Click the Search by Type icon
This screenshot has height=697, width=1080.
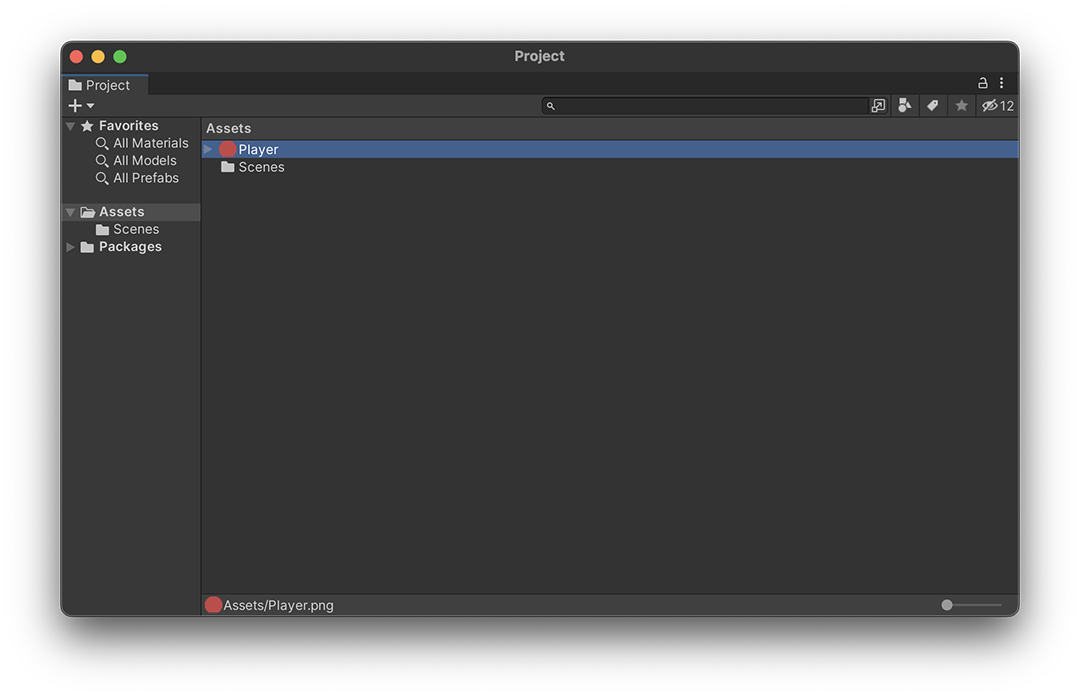pyautogui.click(x=904, y=105)
